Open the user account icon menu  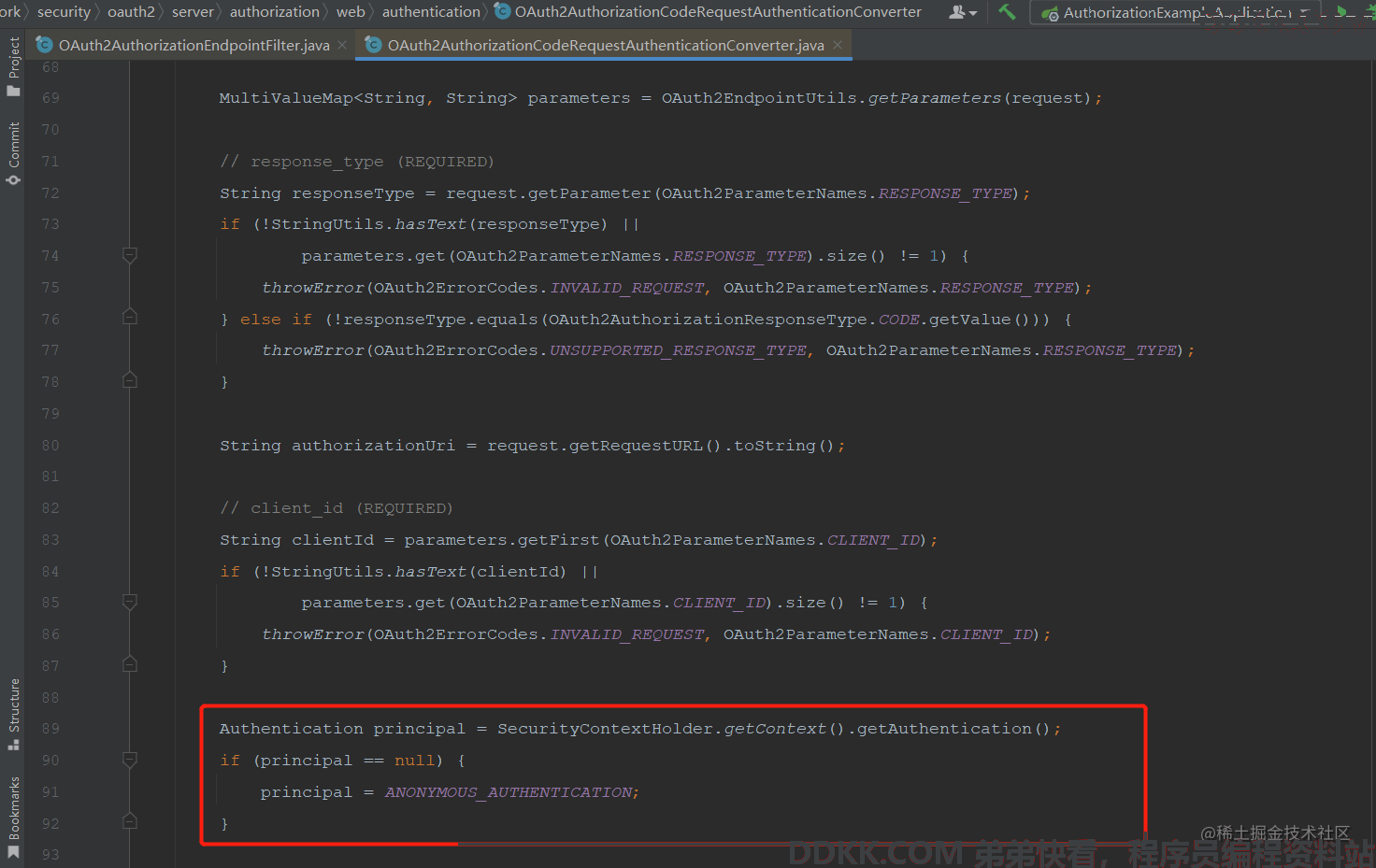(x=961, y=12)
